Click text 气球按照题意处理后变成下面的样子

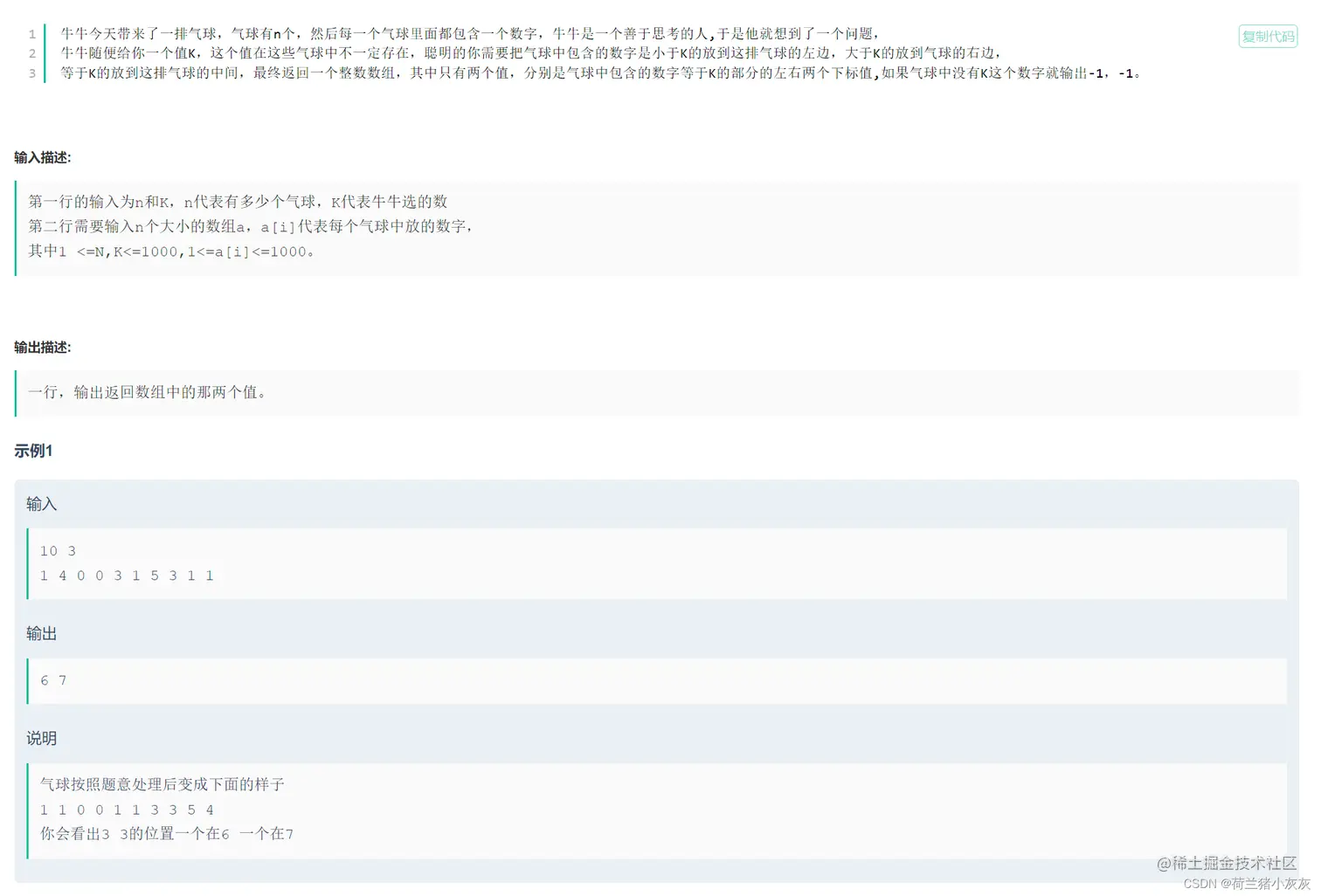pyautogui.click(x=163, y=784)
